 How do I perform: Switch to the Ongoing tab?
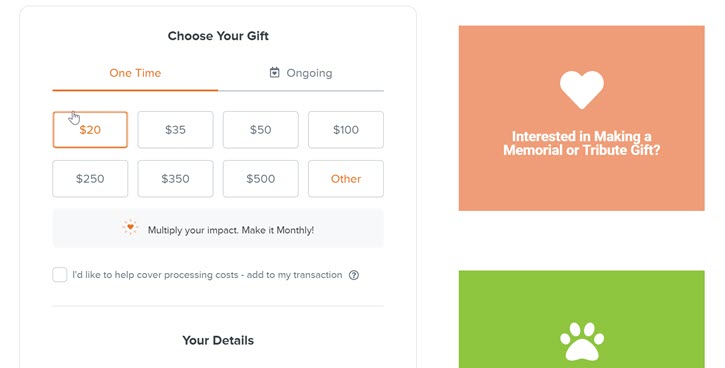pyautogui.click(x=301, y=73)
